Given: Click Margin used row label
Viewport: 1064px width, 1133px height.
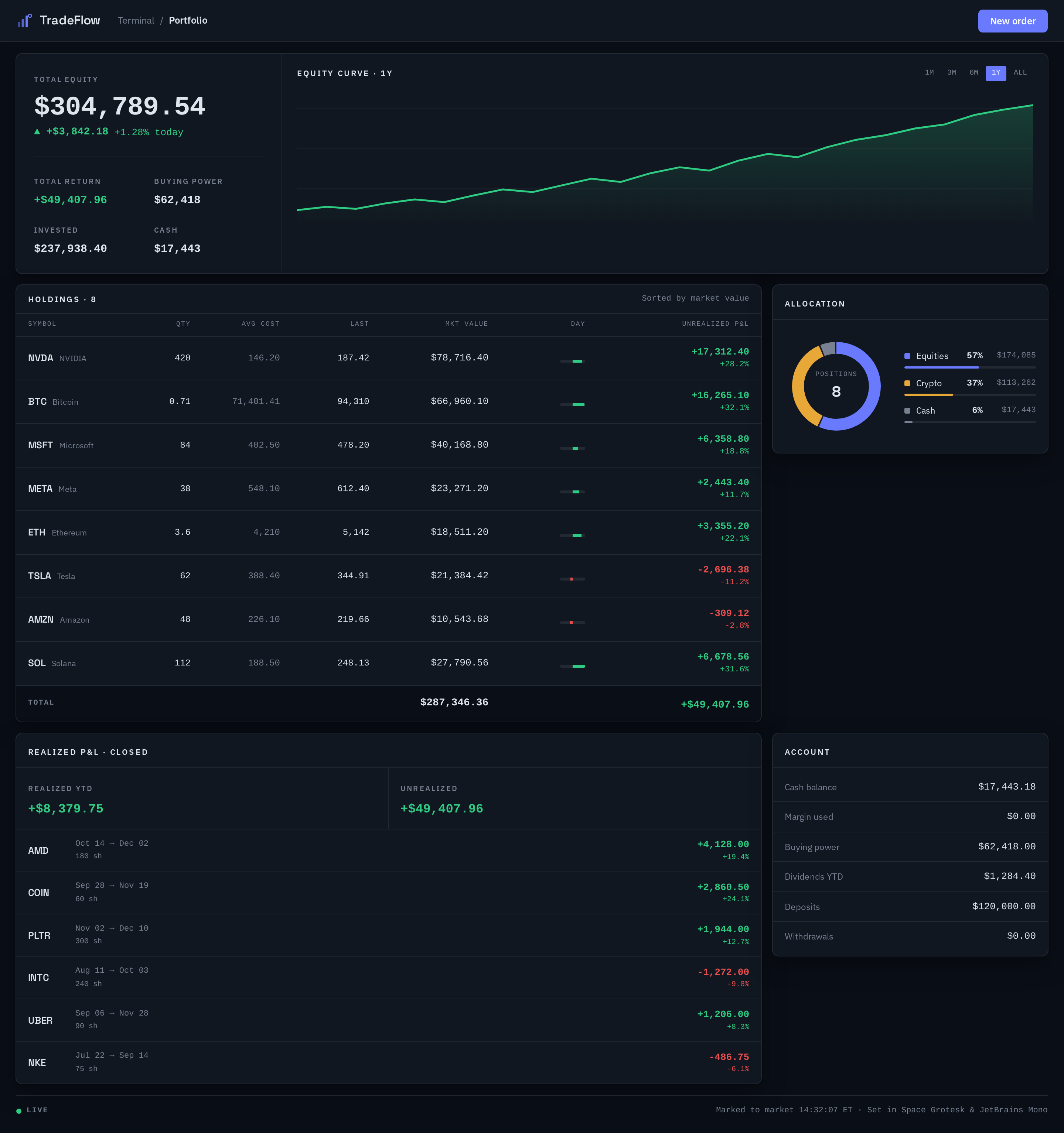Looking at the screenshot, I should tap(809, 817).
